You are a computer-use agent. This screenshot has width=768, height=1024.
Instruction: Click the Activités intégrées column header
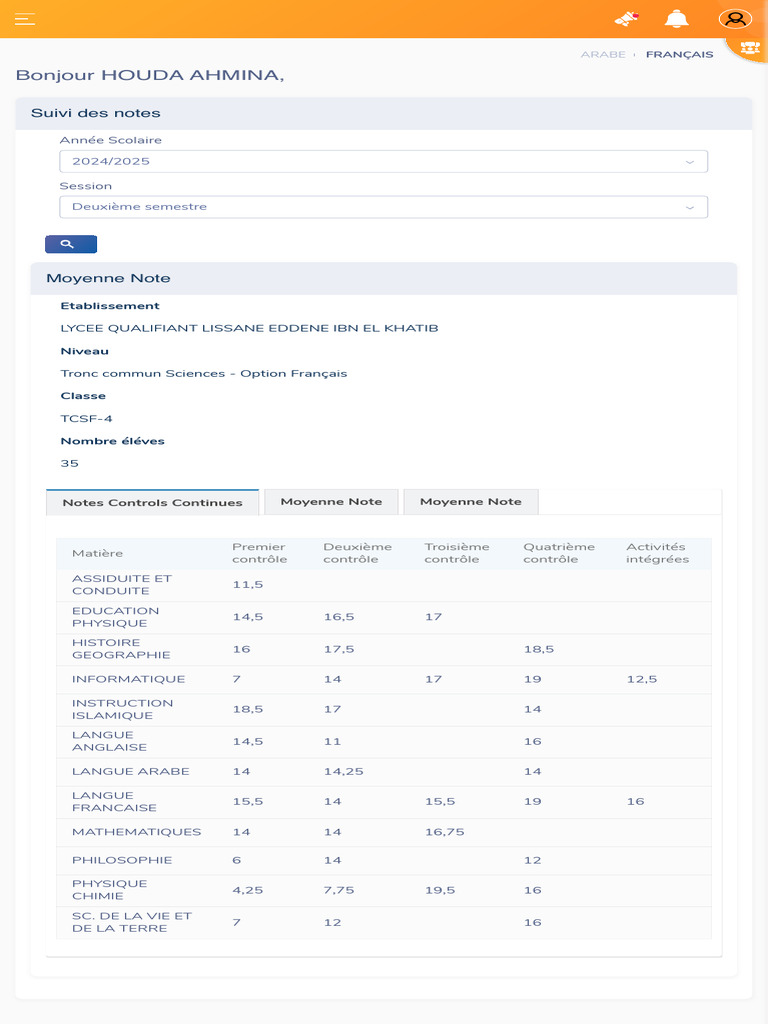pos(657,553)
